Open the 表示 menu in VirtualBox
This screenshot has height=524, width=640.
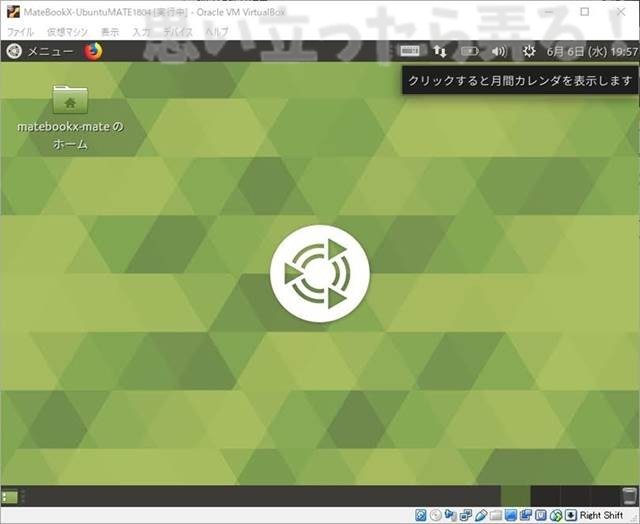click(110, 32)
